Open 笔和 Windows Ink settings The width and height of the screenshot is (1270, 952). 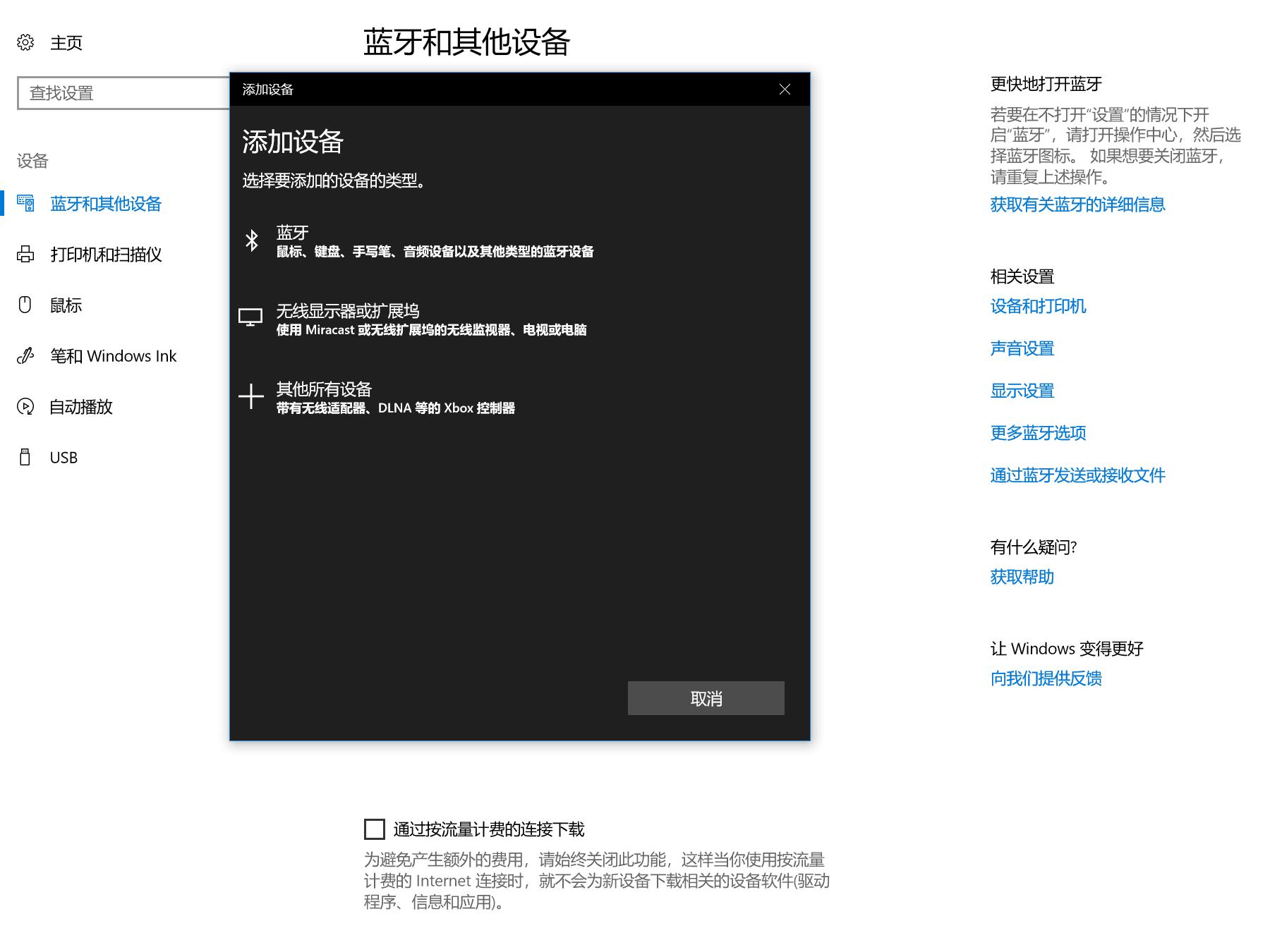(114, 356)
